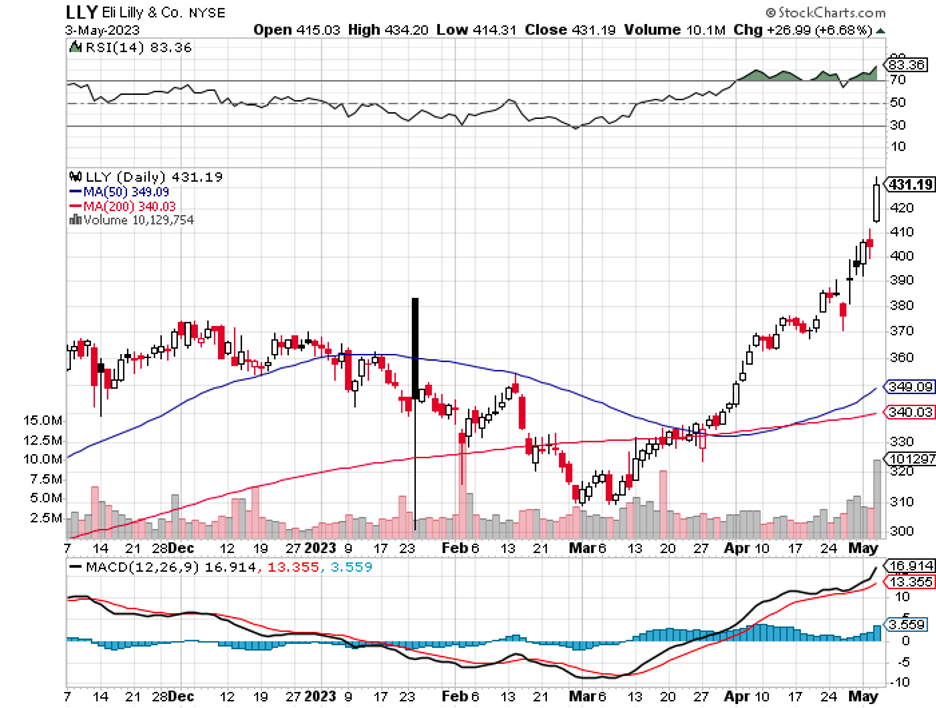Click the 3.559 blue tag on the MACD axis
Image resolution: width=936 pixels, height=708 pixels.
tap(907, 624)
